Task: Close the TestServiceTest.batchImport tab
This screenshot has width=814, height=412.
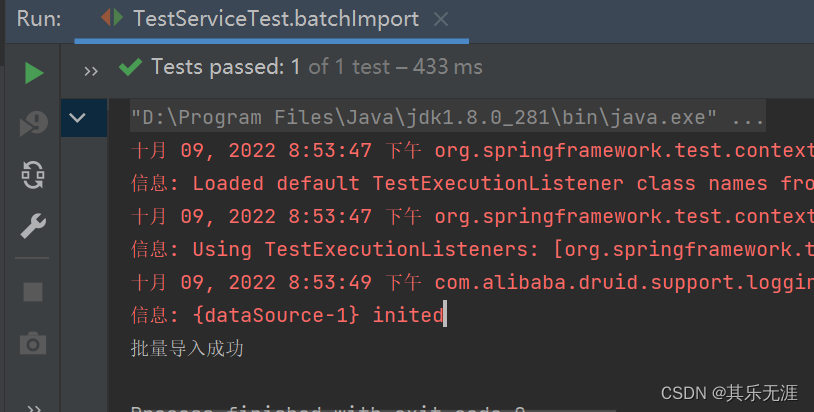Action: [443, 19]
